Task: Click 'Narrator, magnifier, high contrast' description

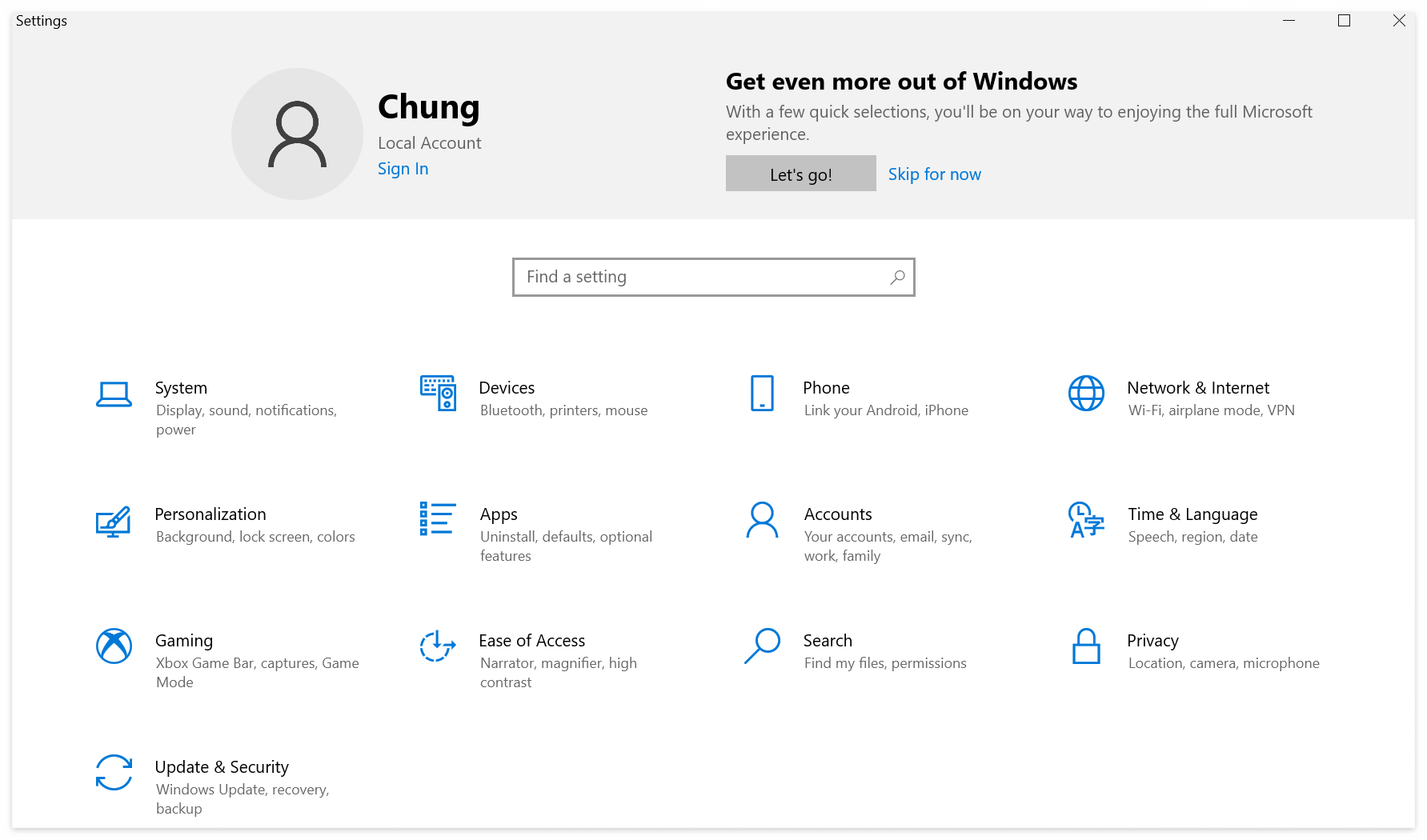Action: [x=559, y=673]
